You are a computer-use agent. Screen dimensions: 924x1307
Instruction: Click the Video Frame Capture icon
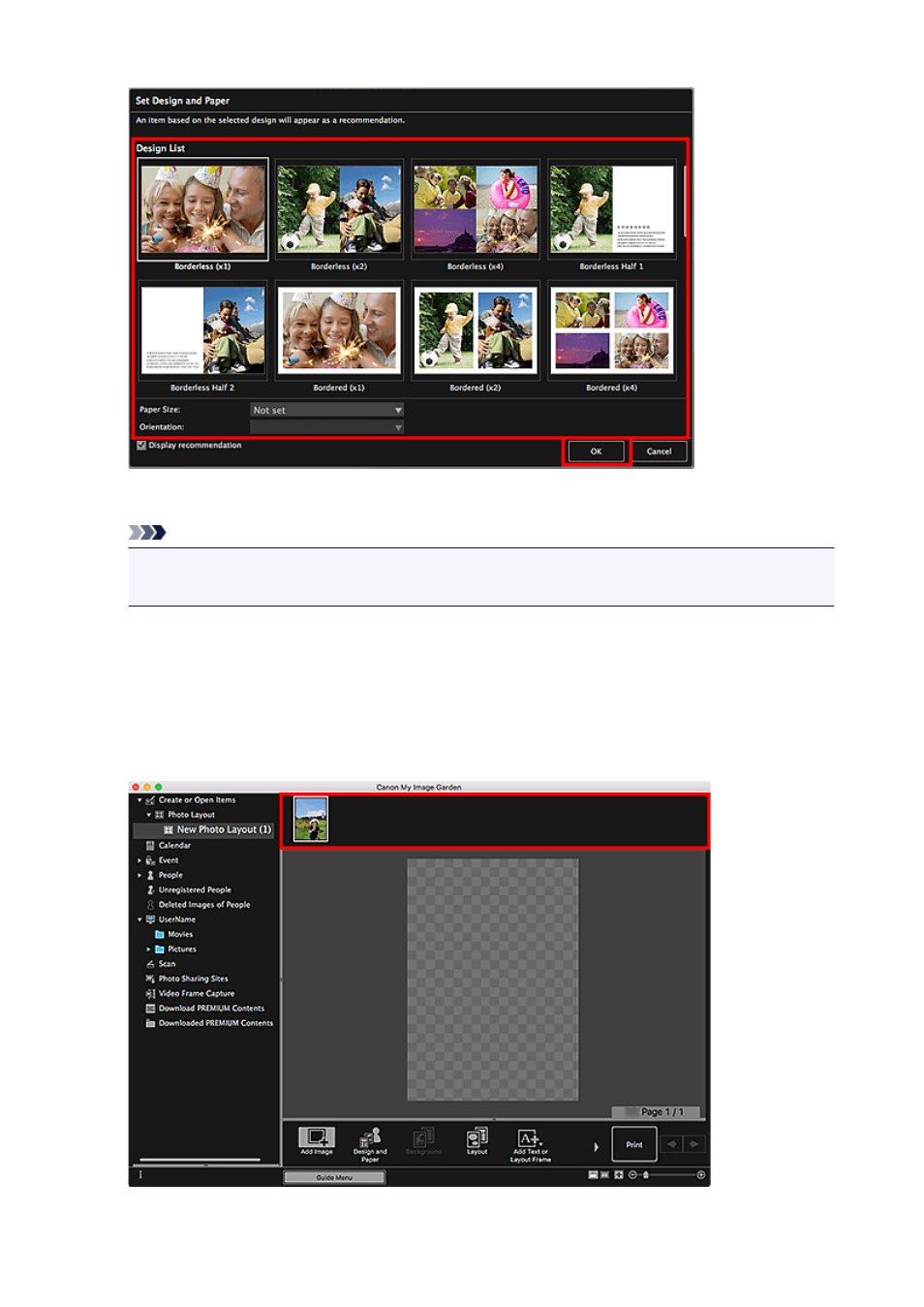150,994
